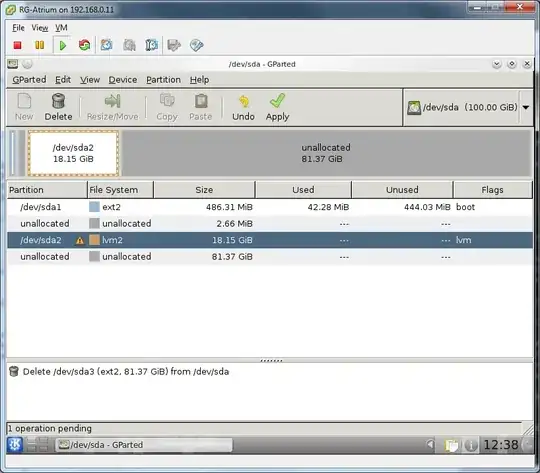This screenshot has width=540, height=473.
Task: Click the pending Delete /dev/sda3 operation
Action: 126,372
